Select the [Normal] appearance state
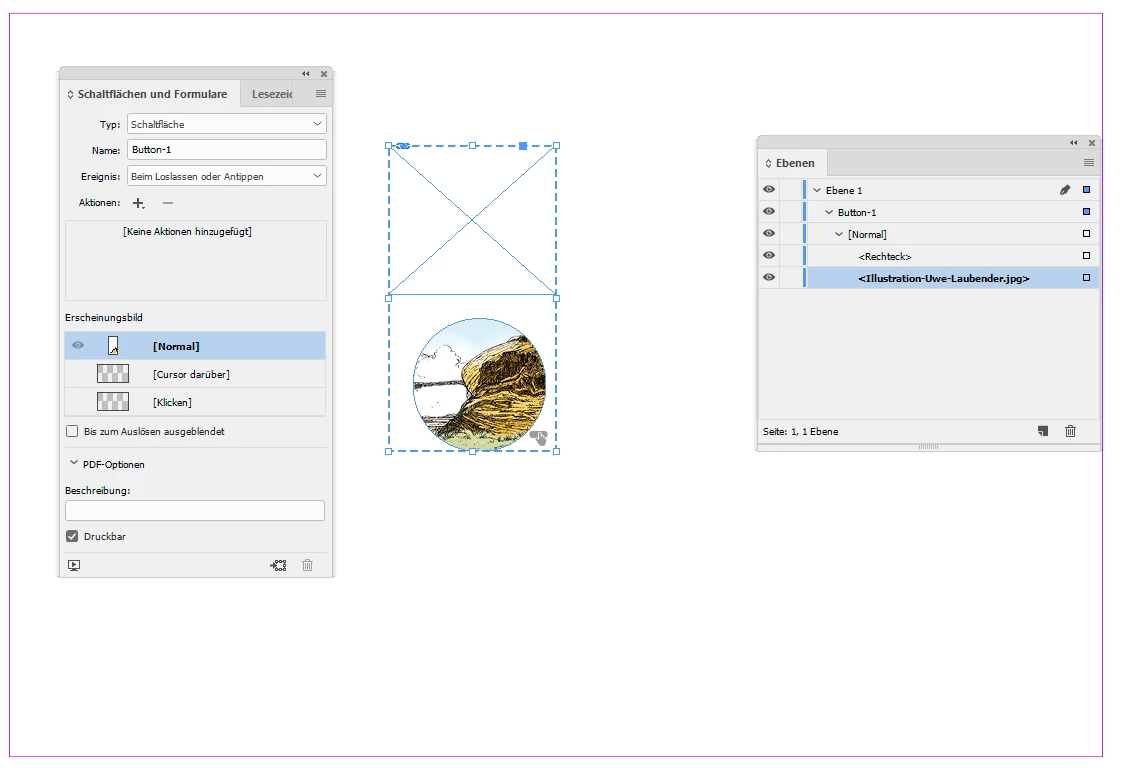This screenshot has width=1124, height=771. point(195,346)
